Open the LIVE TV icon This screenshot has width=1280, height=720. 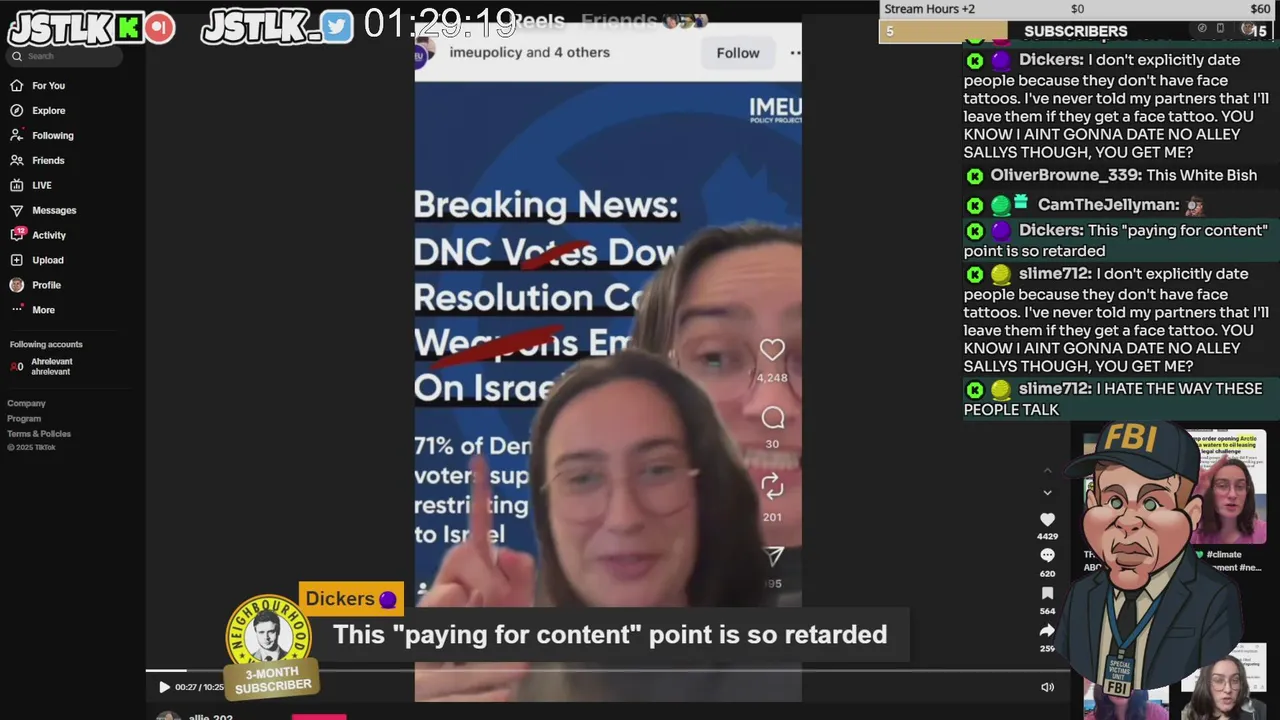click(x=16, y=186)
